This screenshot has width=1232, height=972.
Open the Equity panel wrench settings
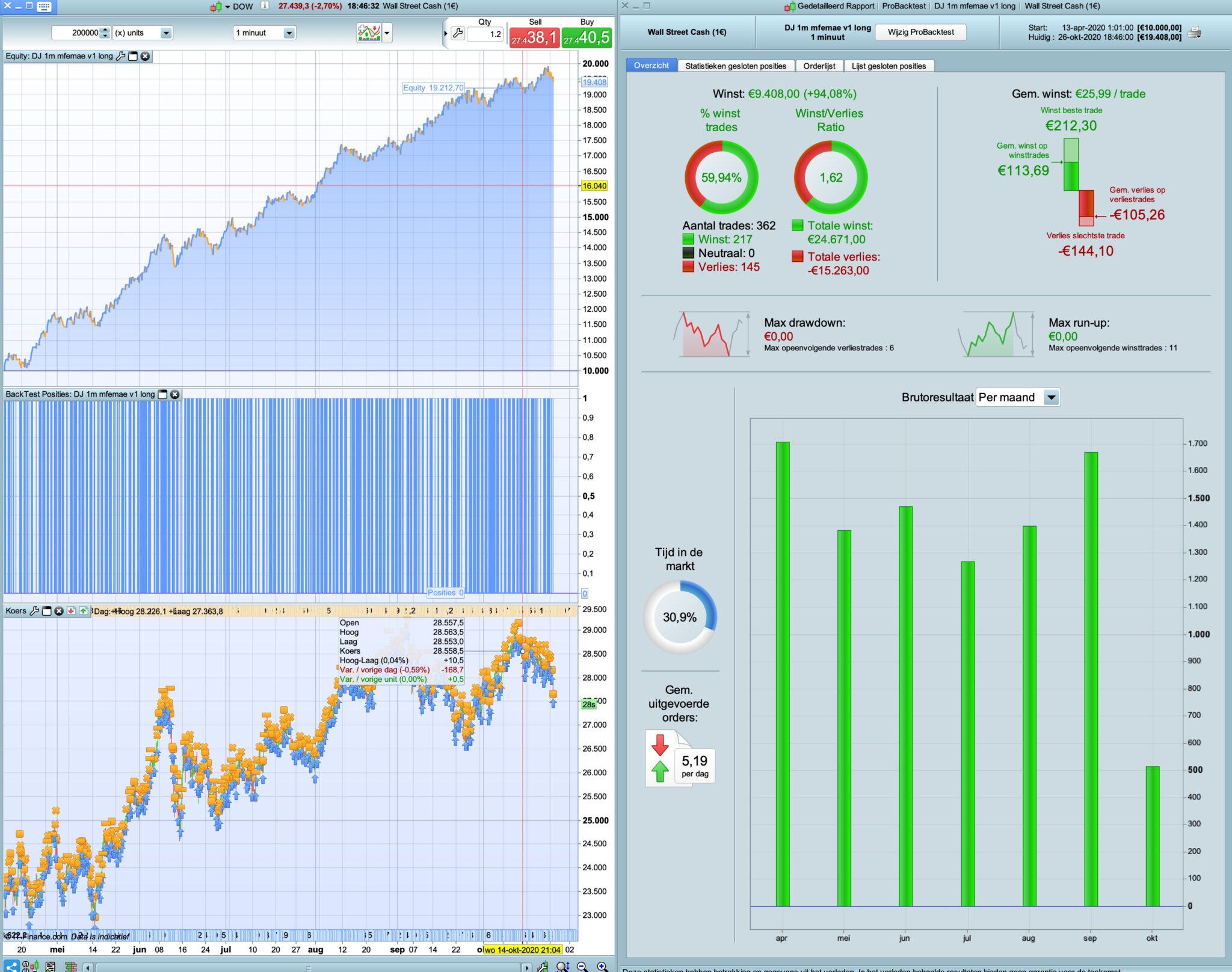point(120,56)
